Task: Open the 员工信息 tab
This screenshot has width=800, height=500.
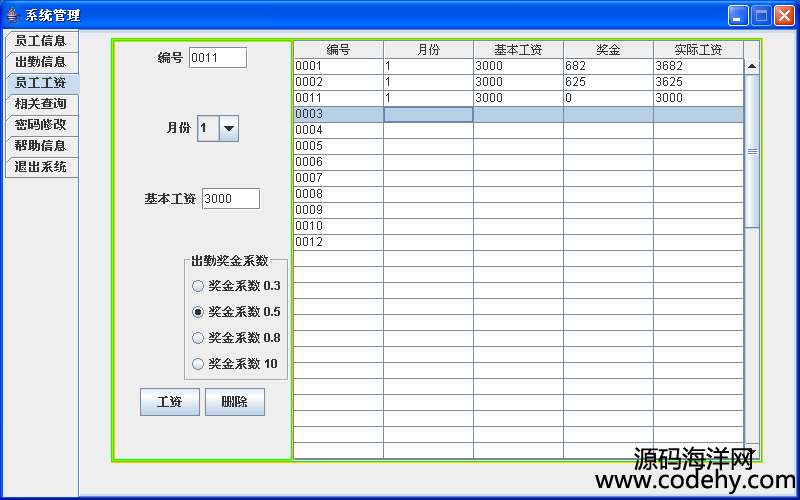Action: (41, 41)
